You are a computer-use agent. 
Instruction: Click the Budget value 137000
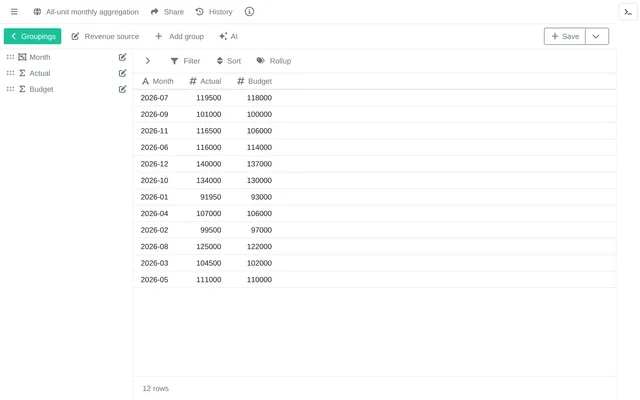pyautogui.click(x=259, y=164)
